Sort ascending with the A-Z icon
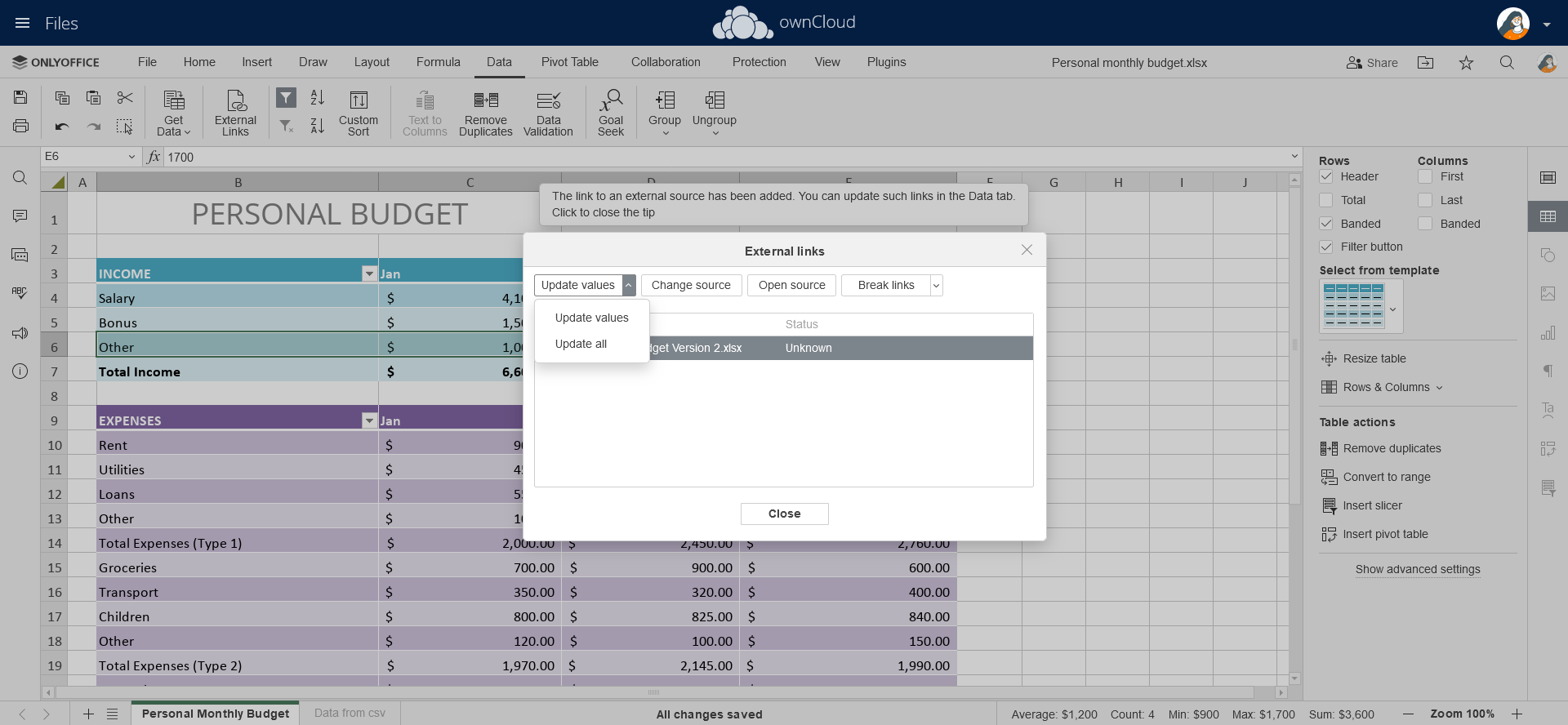 click(x=318, y=98)
